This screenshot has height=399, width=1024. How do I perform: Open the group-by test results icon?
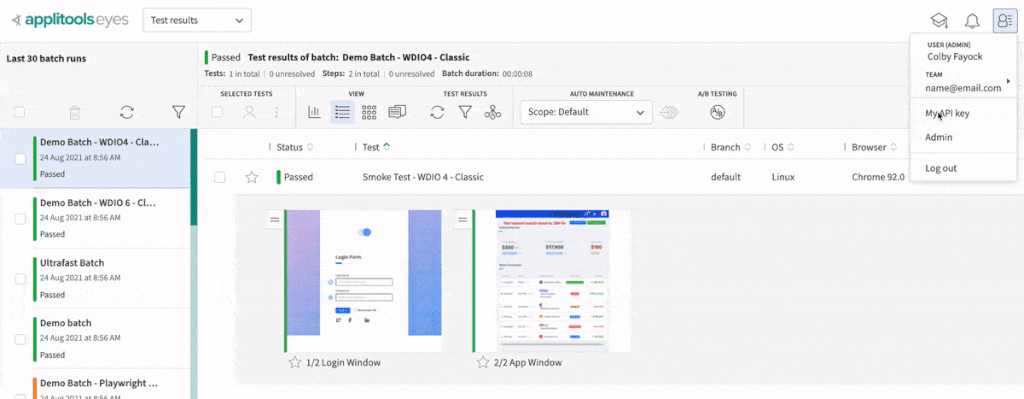point(492,112)
